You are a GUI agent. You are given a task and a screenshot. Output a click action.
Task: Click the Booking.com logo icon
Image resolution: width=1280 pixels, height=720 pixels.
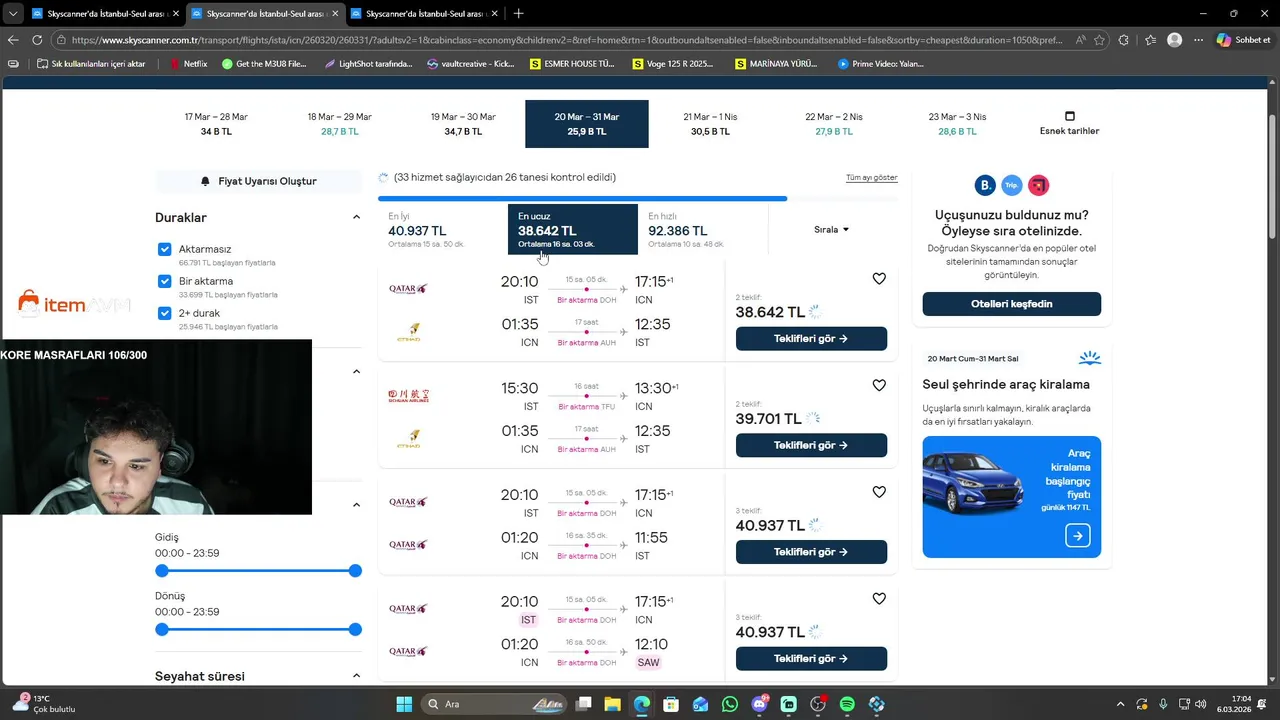pyautogui.click(x=985, y=185)
